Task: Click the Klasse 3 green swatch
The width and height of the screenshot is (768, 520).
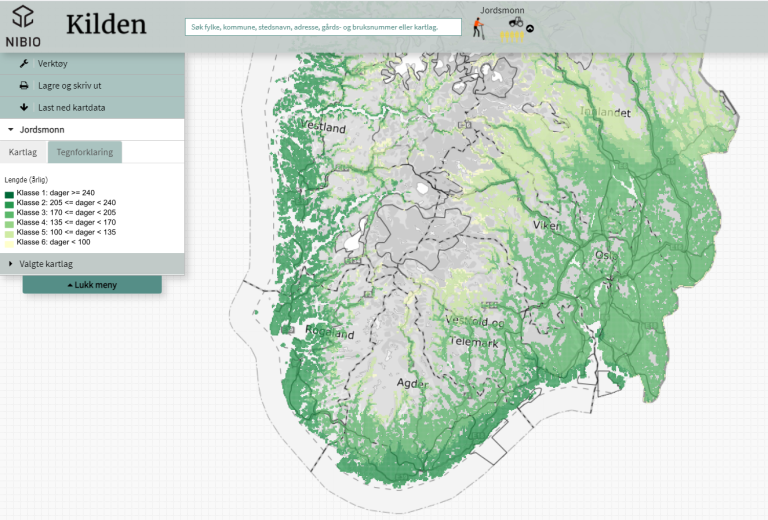Action: coord(9,213)
